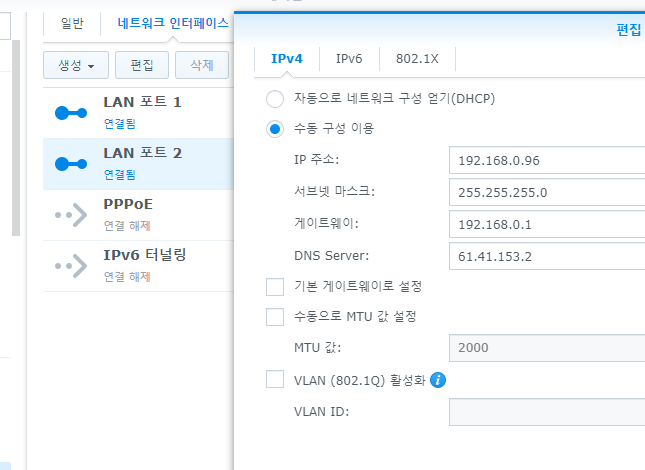The height and width of the screenshot is (470, 645).
Task: Open the 생성 dropdown button
Action: [x=75, y=66]
